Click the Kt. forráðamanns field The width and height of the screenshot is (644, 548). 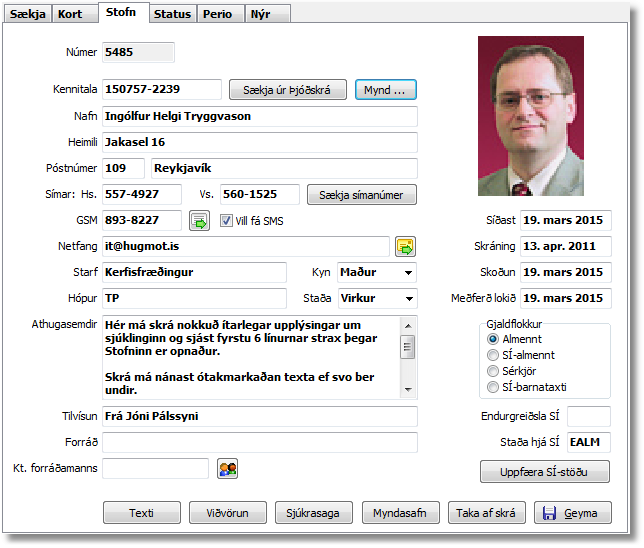tap(155, 468)
